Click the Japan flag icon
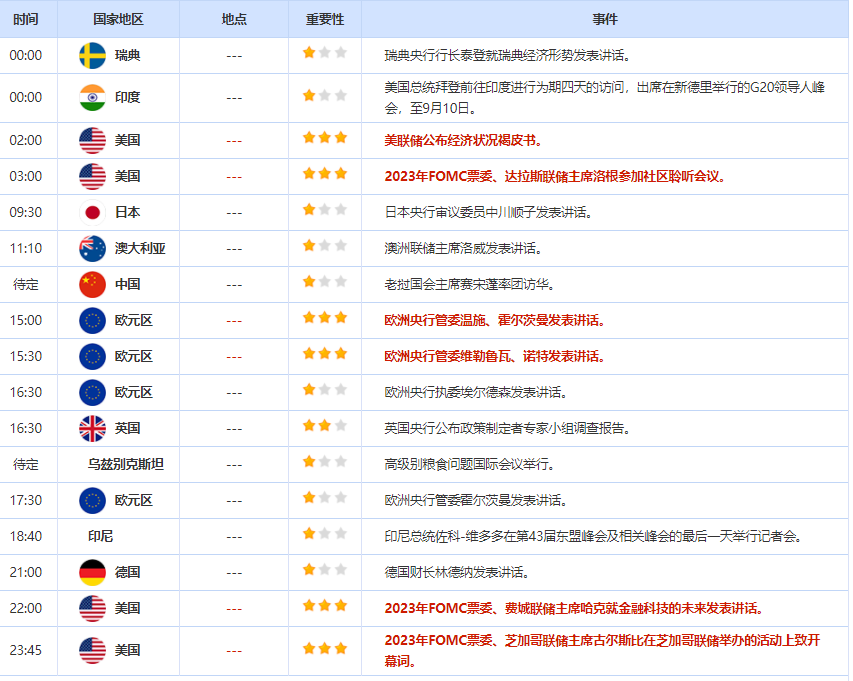 [92, 212]
